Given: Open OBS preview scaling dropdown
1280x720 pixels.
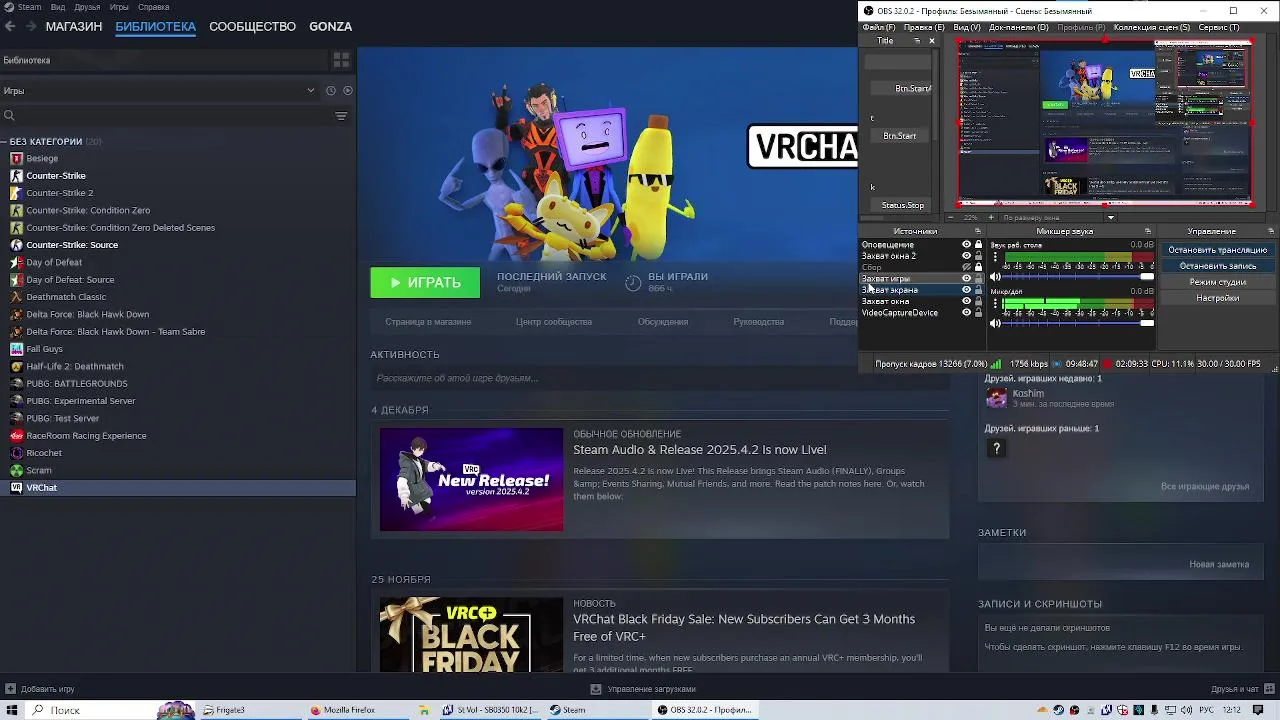Looking at the screenshot, I should point(1110,217).
